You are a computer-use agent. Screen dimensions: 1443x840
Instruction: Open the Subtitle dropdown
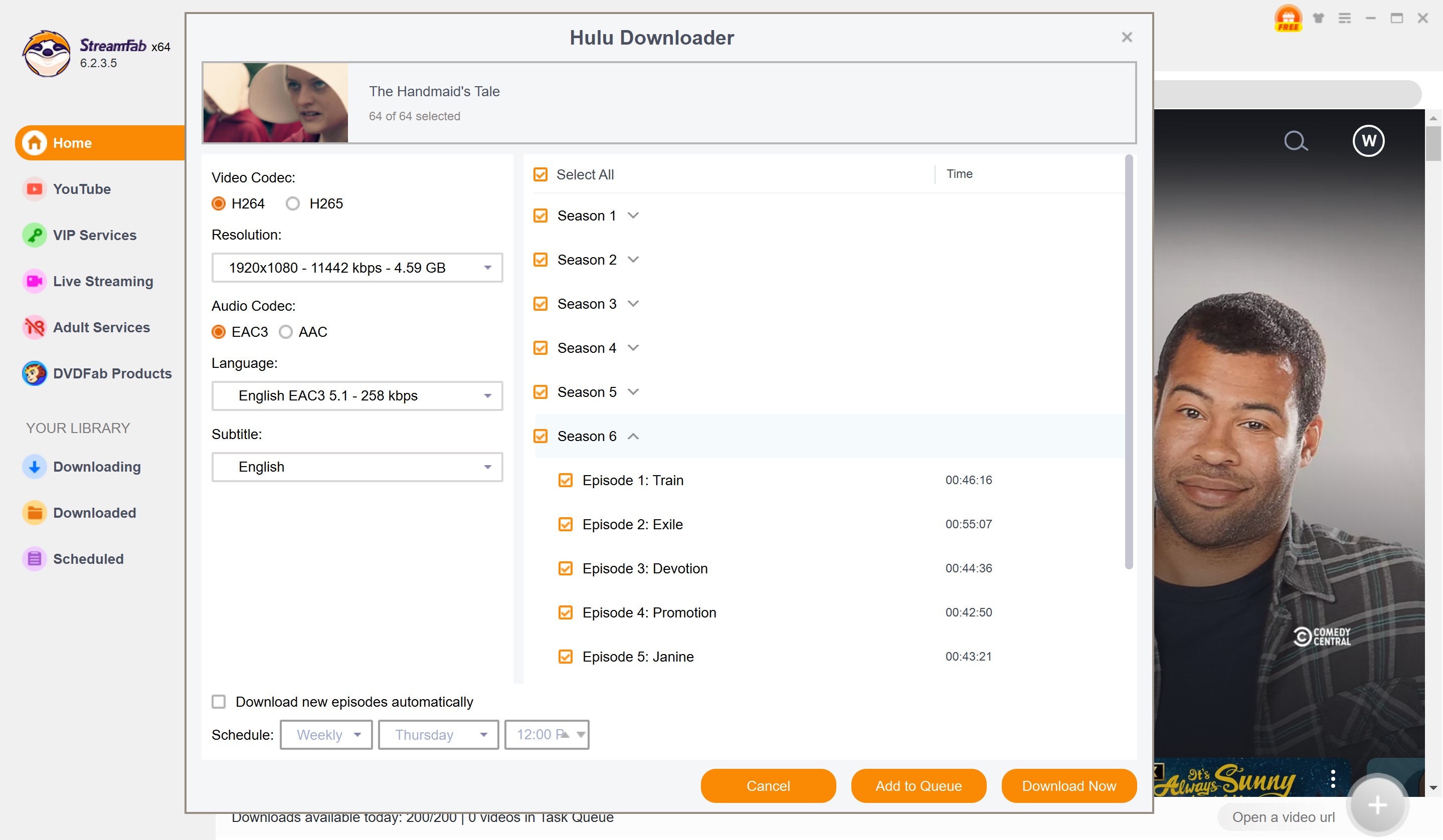coord(357,467)
